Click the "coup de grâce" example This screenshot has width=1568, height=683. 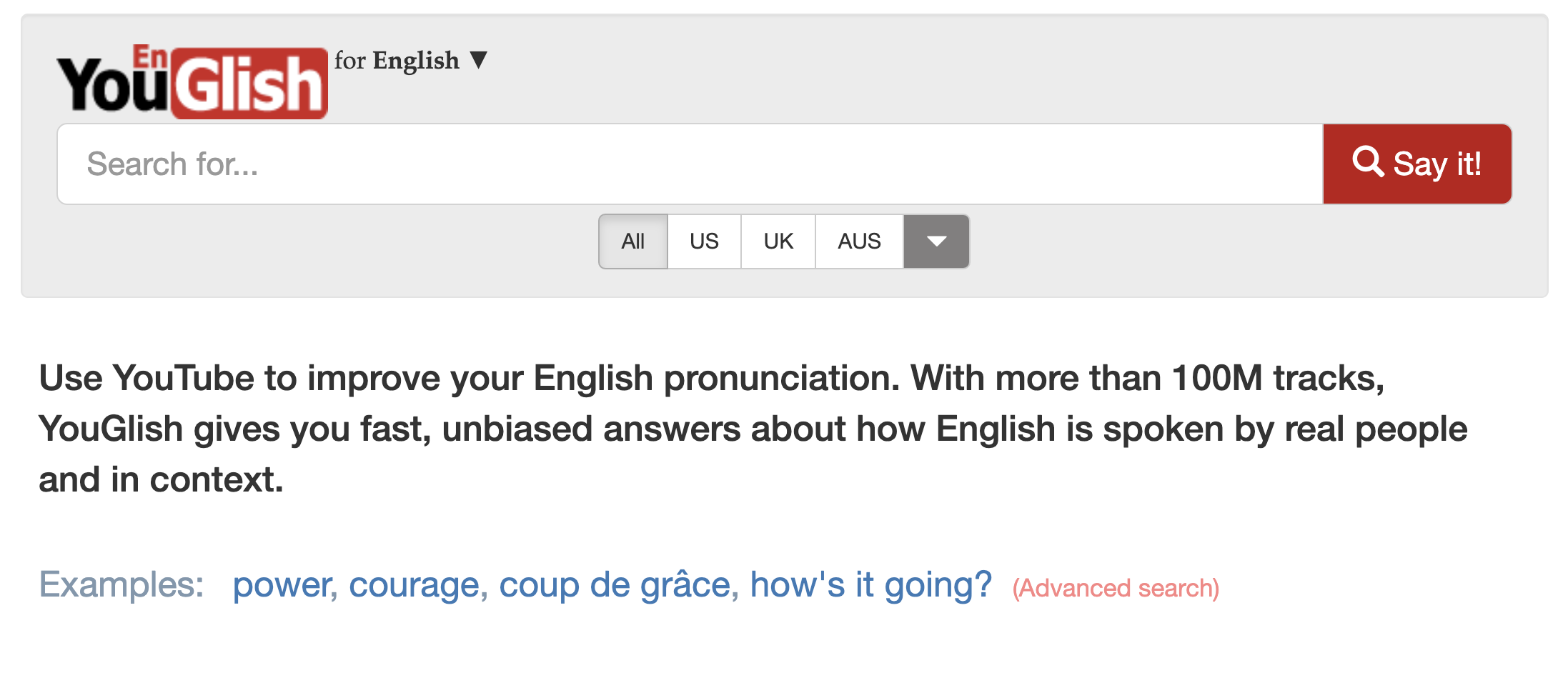(615, 585)
